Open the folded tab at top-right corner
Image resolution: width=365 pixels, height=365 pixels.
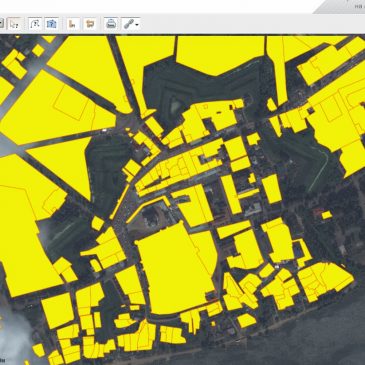[x=340, y=7]
